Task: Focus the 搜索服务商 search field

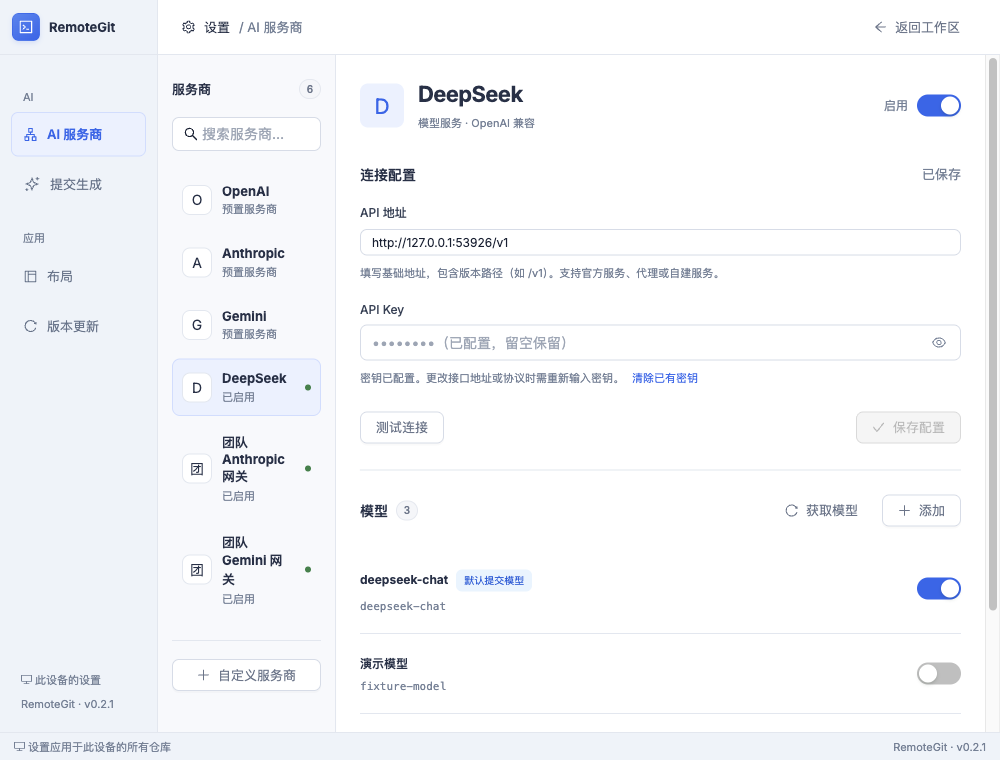Action: coord(246,134)
